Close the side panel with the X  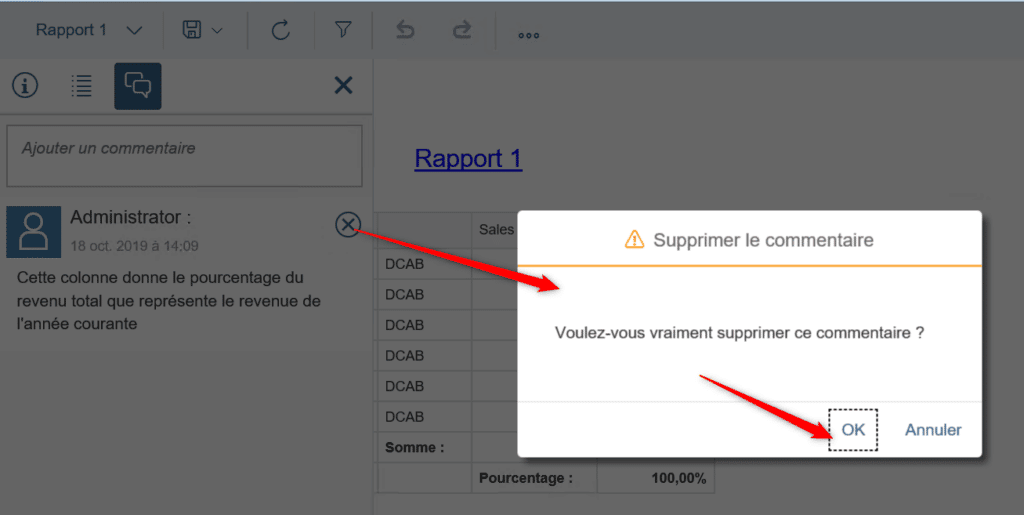344,85
